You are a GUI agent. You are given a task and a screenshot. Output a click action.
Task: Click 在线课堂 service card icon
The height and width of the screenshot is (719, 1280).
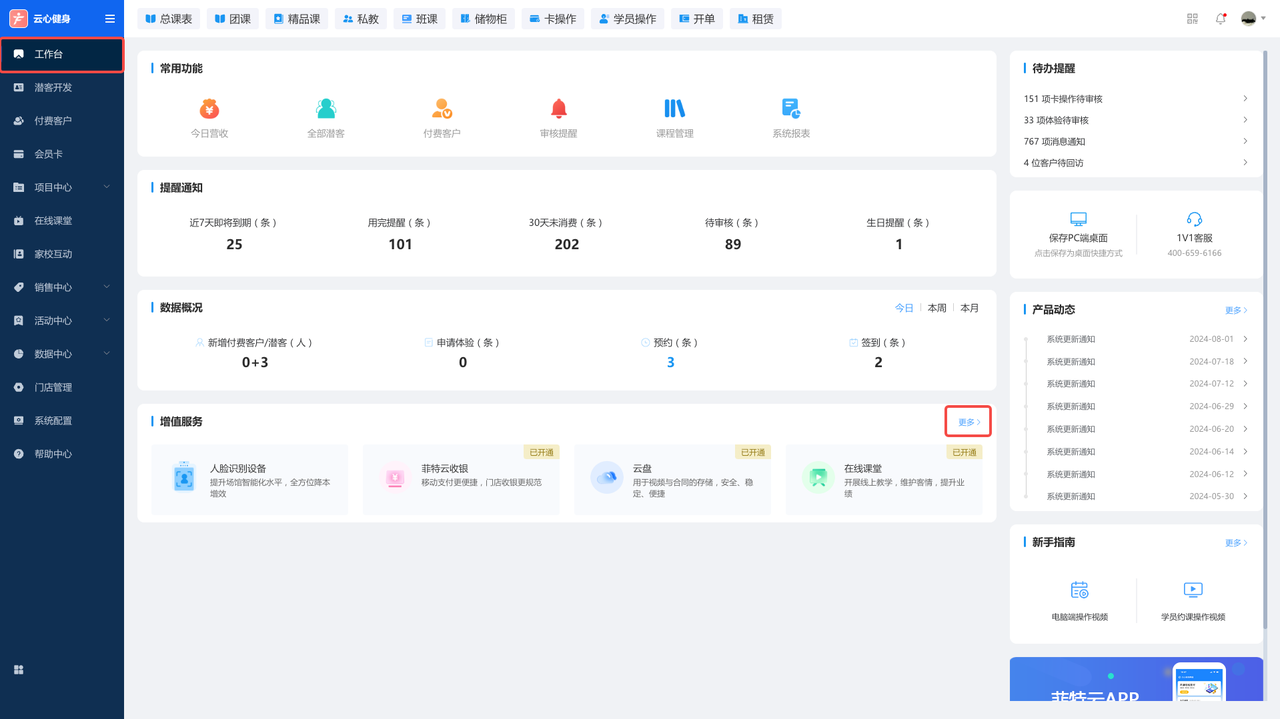818,478
